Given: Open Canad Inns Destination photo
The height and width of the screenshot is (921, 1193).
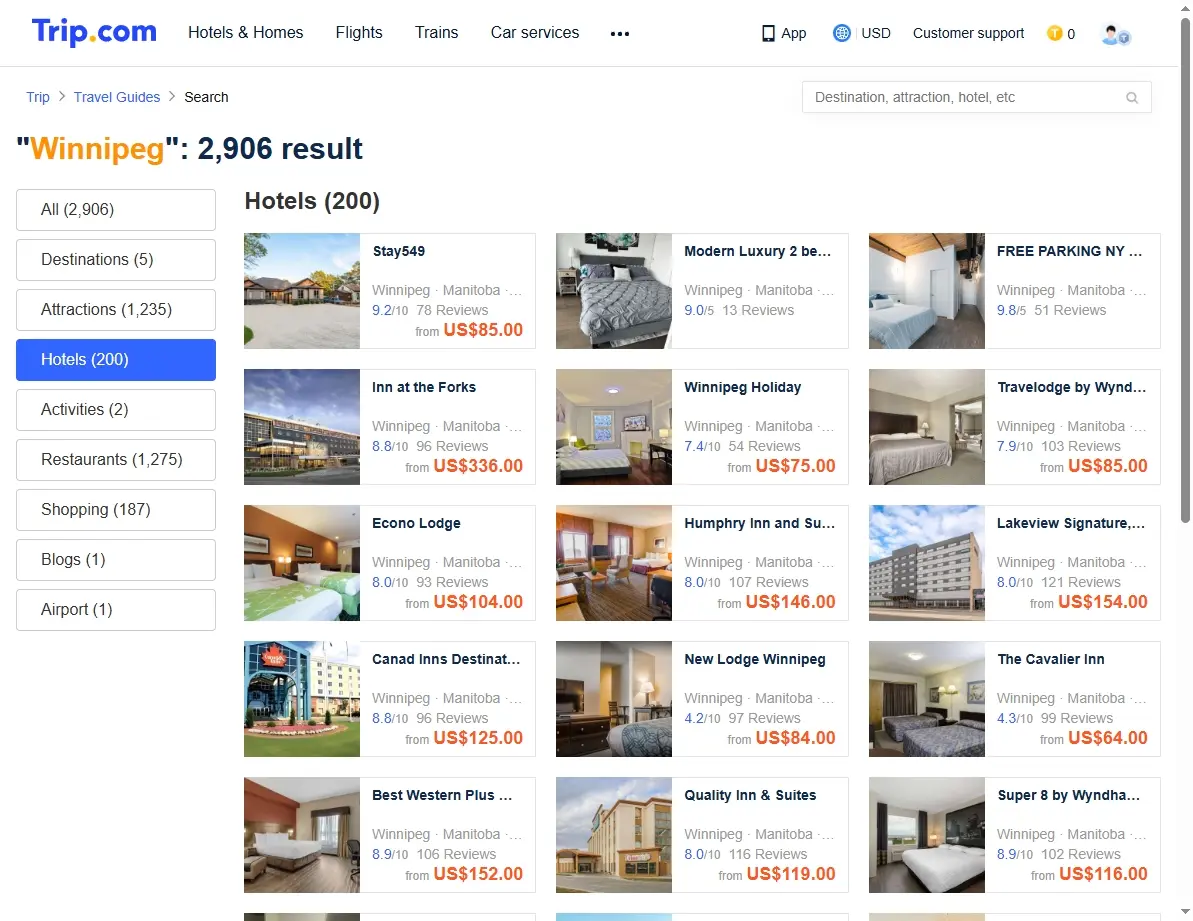Looking at the screenshot, I should pos(302,700).
